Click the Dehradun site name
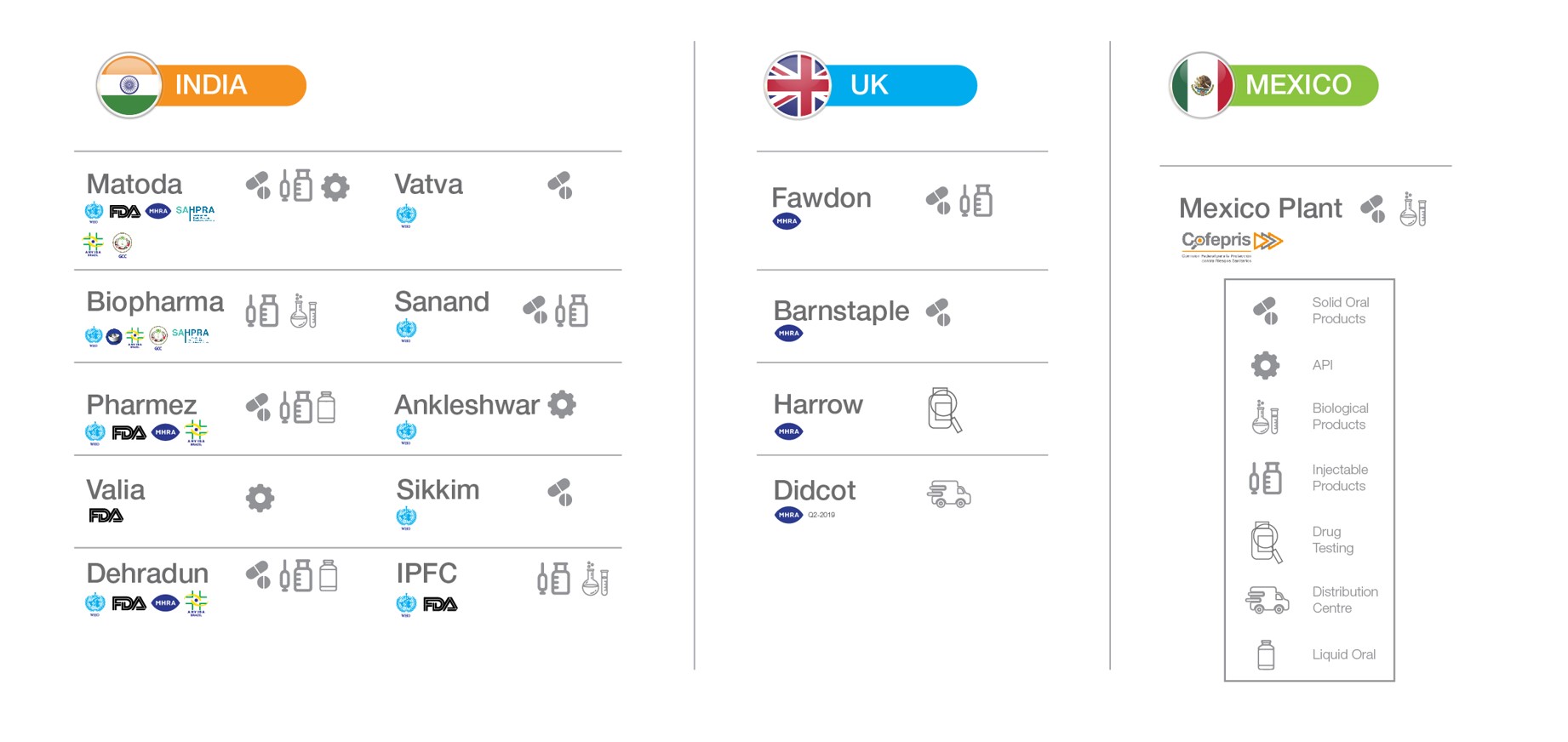 147,574
